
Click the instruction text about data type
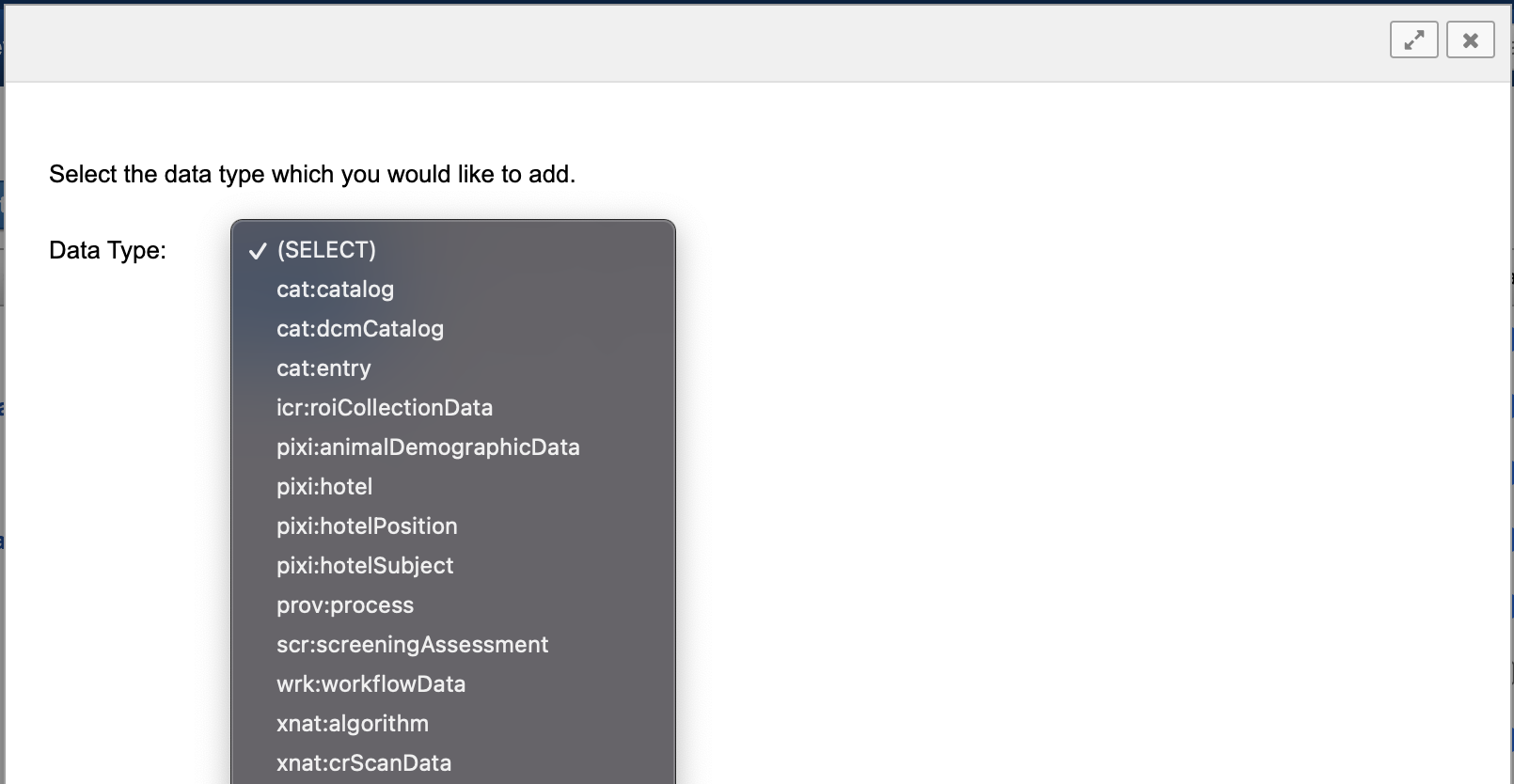[312, 175]
